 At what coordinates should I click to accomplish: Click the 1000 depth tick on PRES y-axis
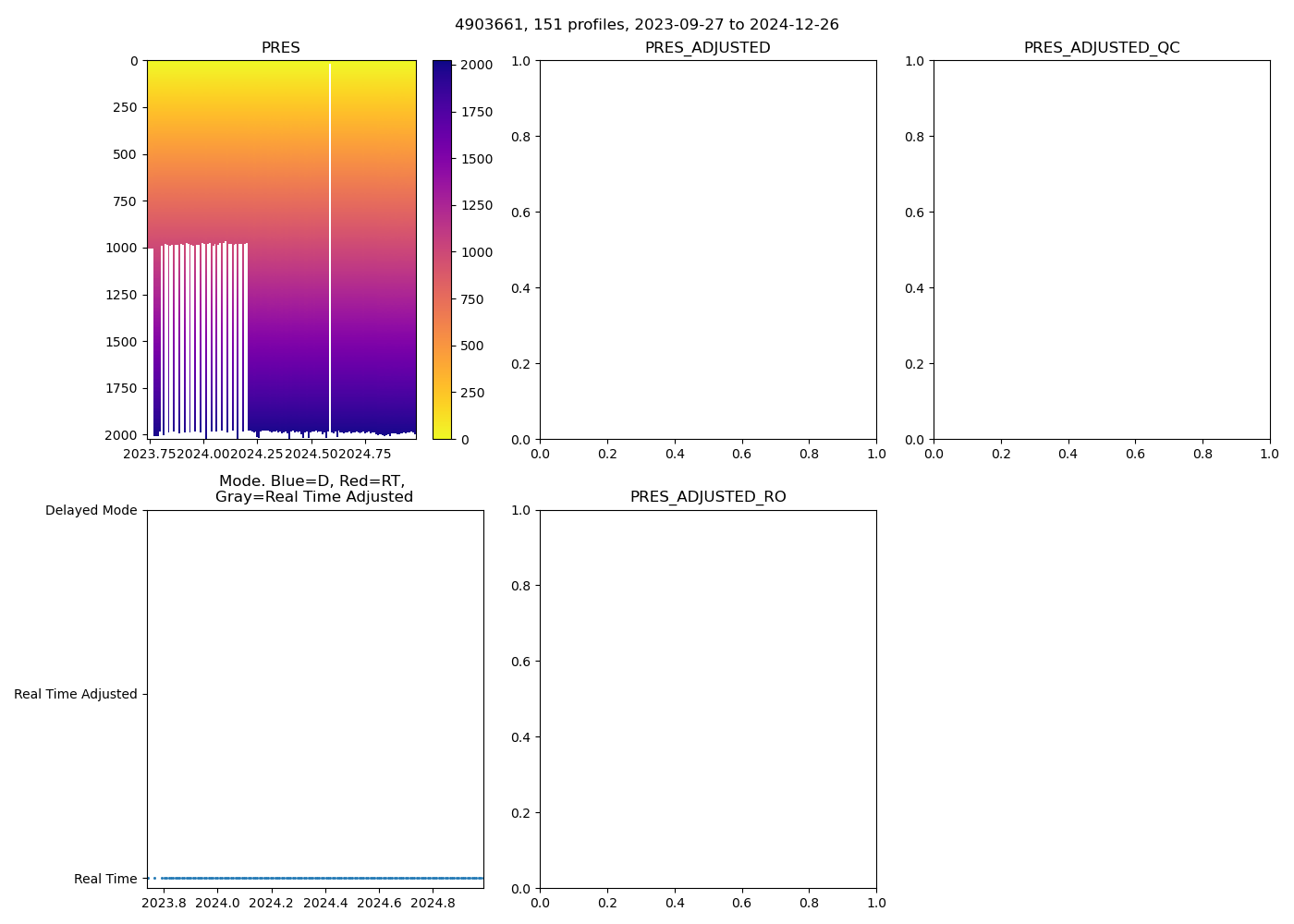coord(120,248)
